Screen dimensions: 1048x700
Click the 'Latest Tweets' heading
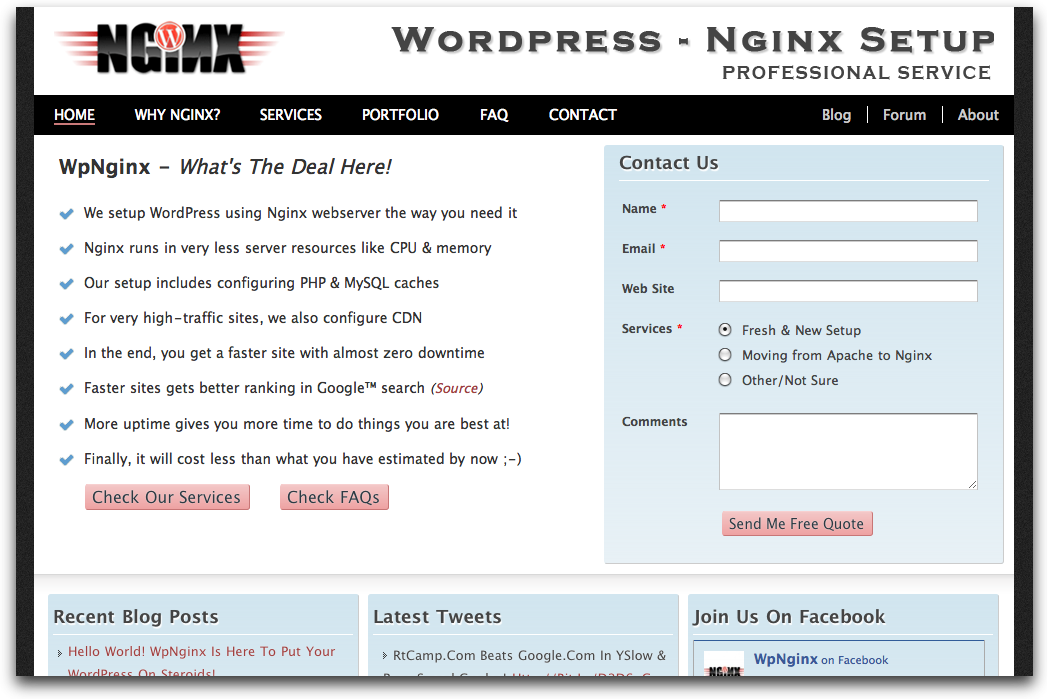tap(437, 616)
